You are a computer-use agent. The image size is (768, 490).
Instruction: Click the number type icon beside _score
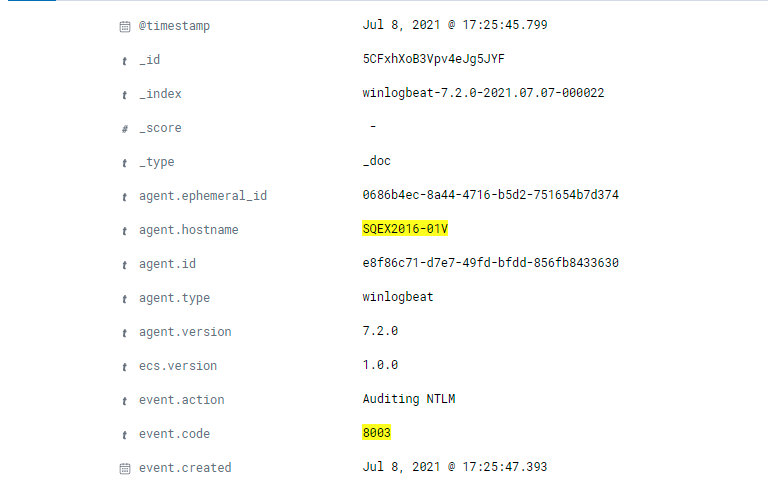(124, 129)
